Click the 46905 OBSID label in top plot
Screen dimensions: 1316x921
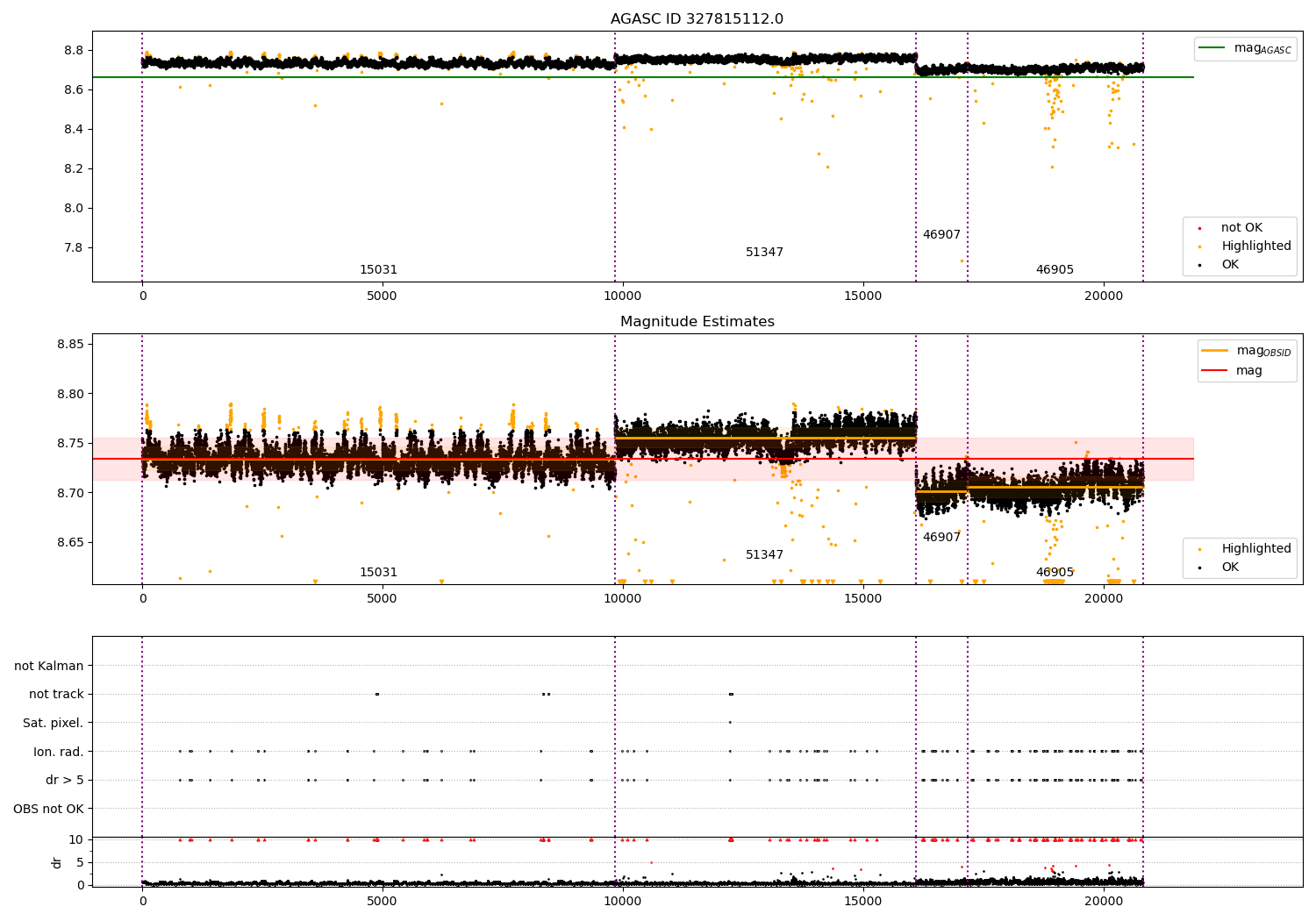click(x=1055, y=270)
